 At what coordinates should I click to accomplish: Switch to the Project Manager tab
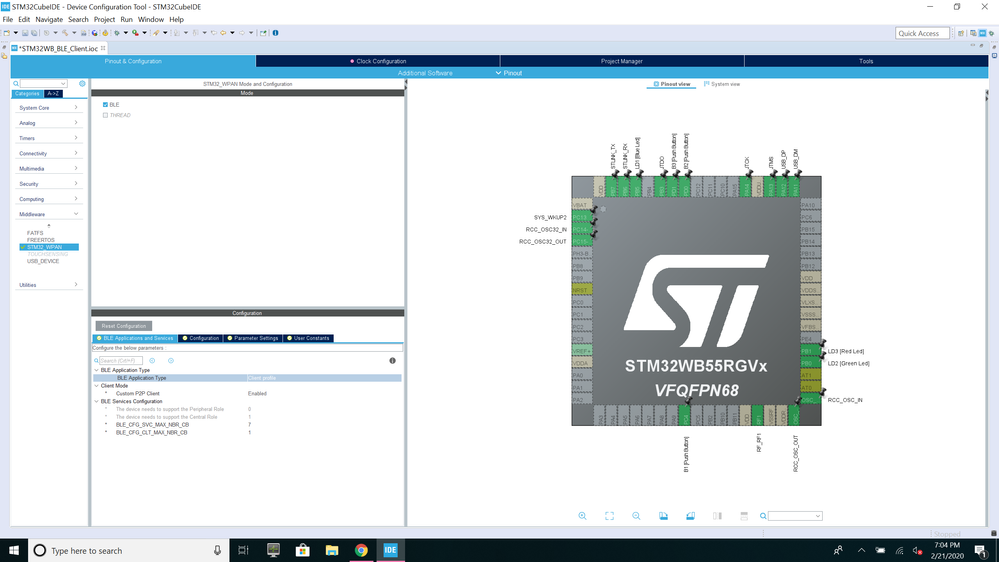tap(622, 61)
